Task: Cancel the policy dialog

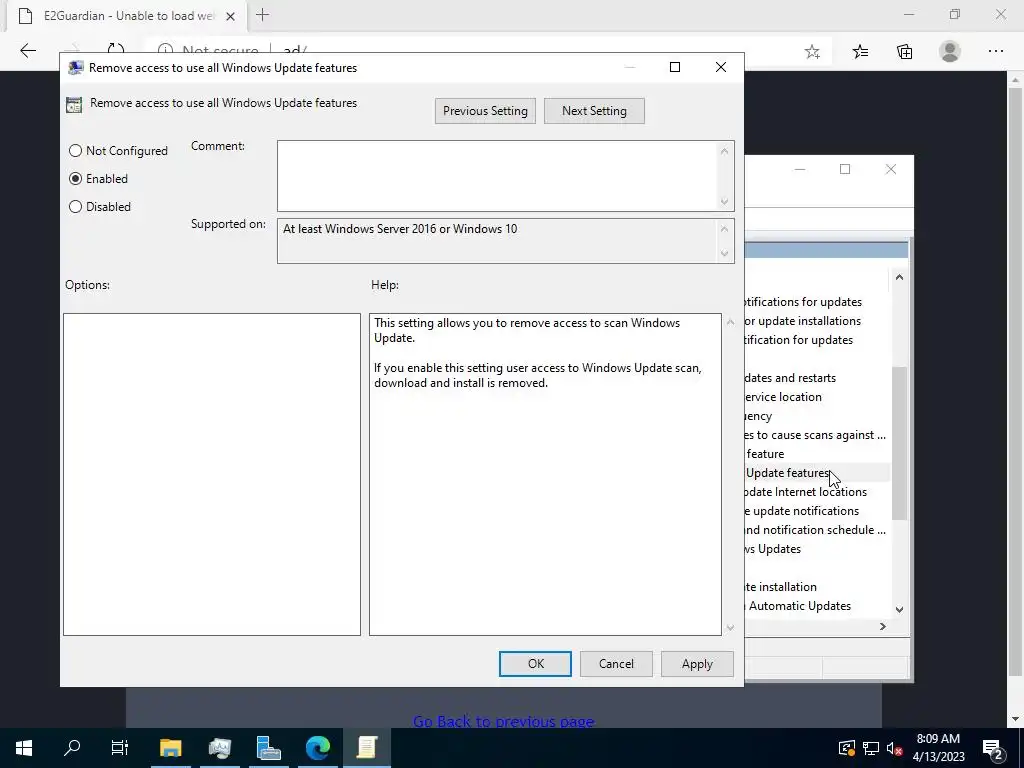Action: (616, 664)
